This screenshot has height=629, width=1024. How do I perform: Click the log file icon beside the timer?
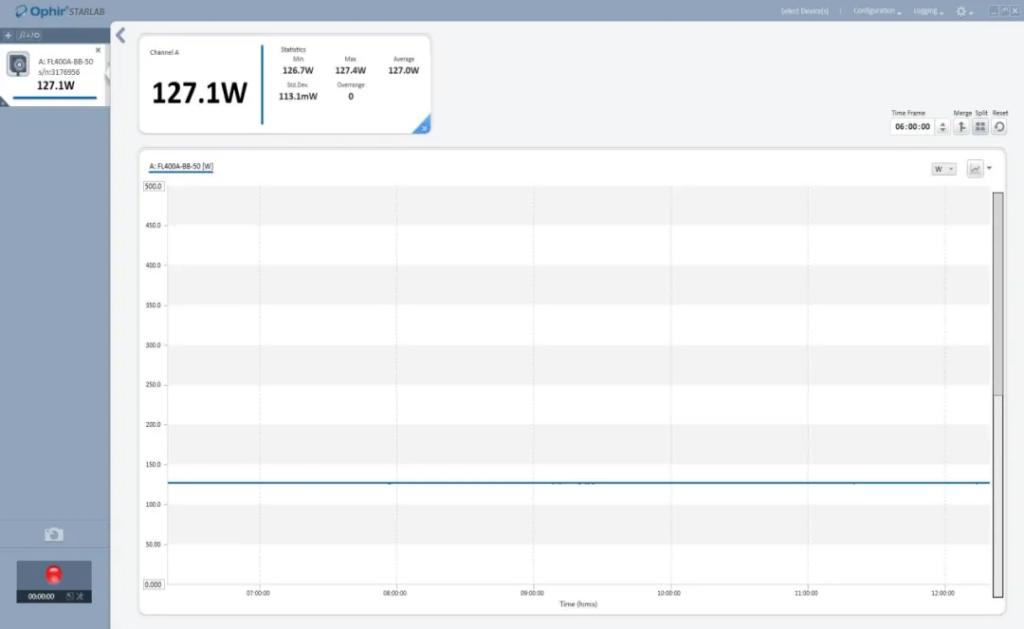(x=70, y=596)
